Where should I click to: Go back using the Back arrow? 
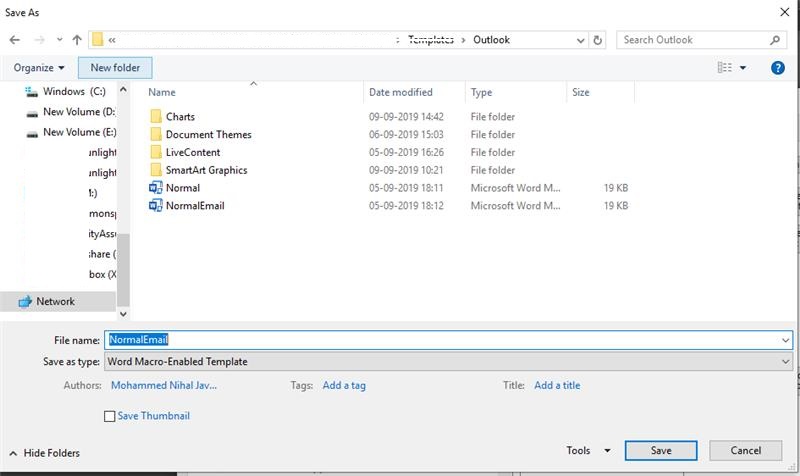[15, 40]
